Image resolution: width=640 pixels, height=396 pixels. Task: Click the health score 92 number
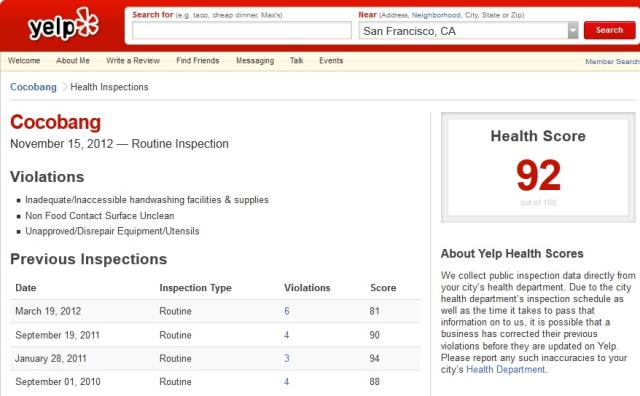pyautogui.click(x=538, y=175)
